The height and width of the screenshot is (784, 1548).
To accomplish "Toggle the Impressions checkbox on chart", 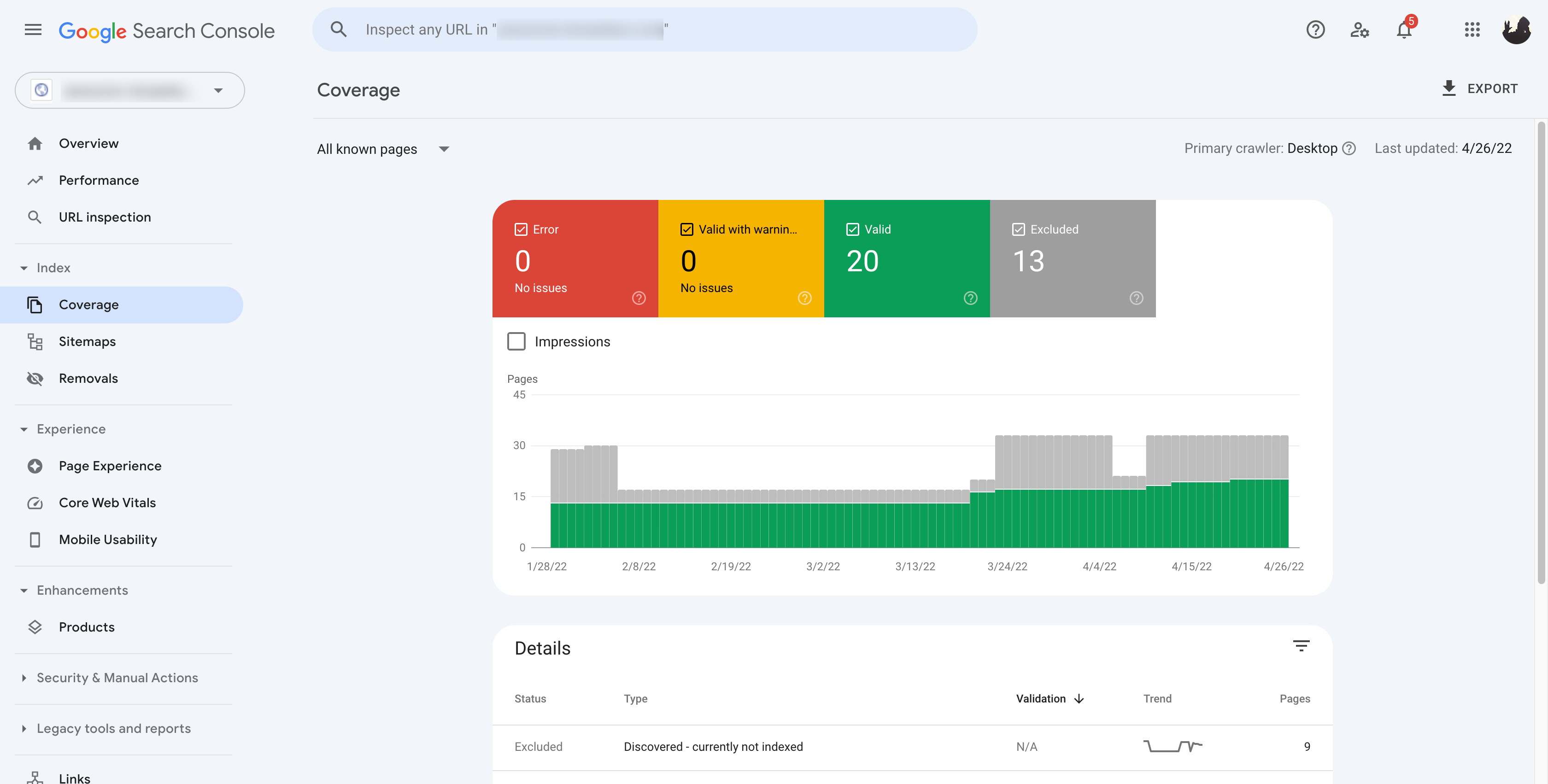I will point(516,342).
